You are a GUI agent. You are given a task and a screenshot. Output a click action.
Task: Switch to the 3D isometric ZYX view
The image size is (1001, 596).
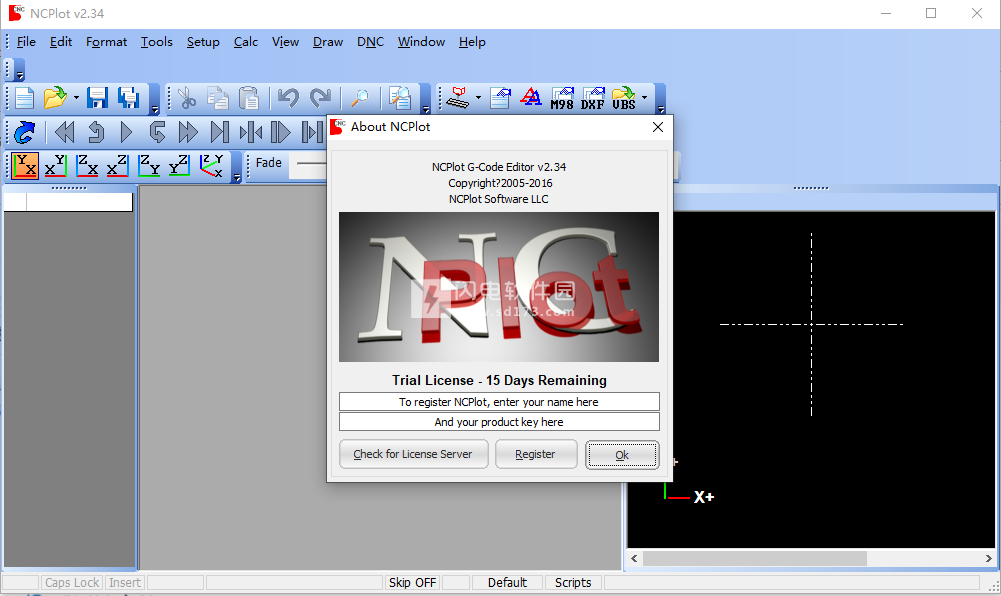(211, 165)
